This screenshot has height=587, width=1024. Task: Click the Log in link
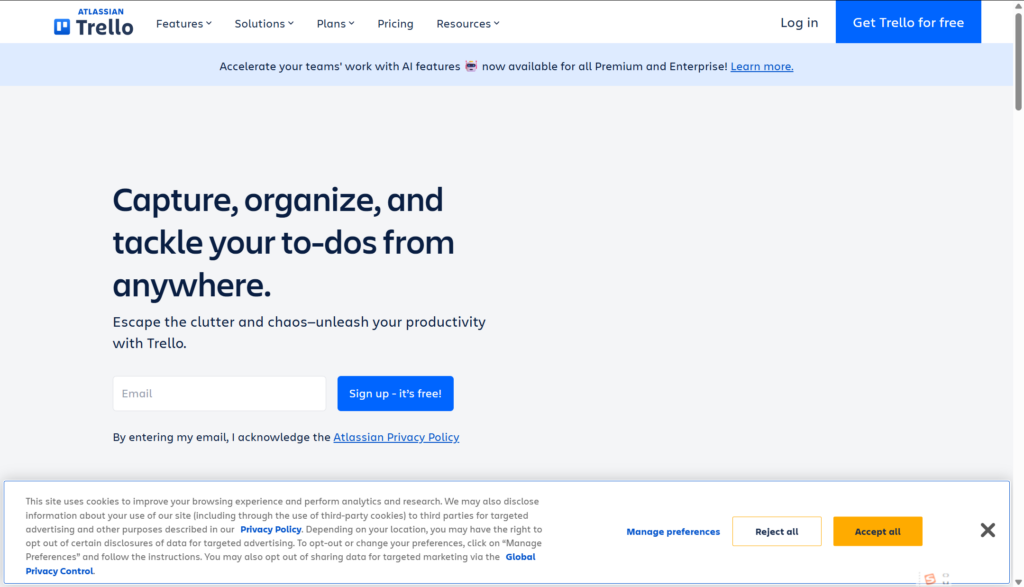799,22
